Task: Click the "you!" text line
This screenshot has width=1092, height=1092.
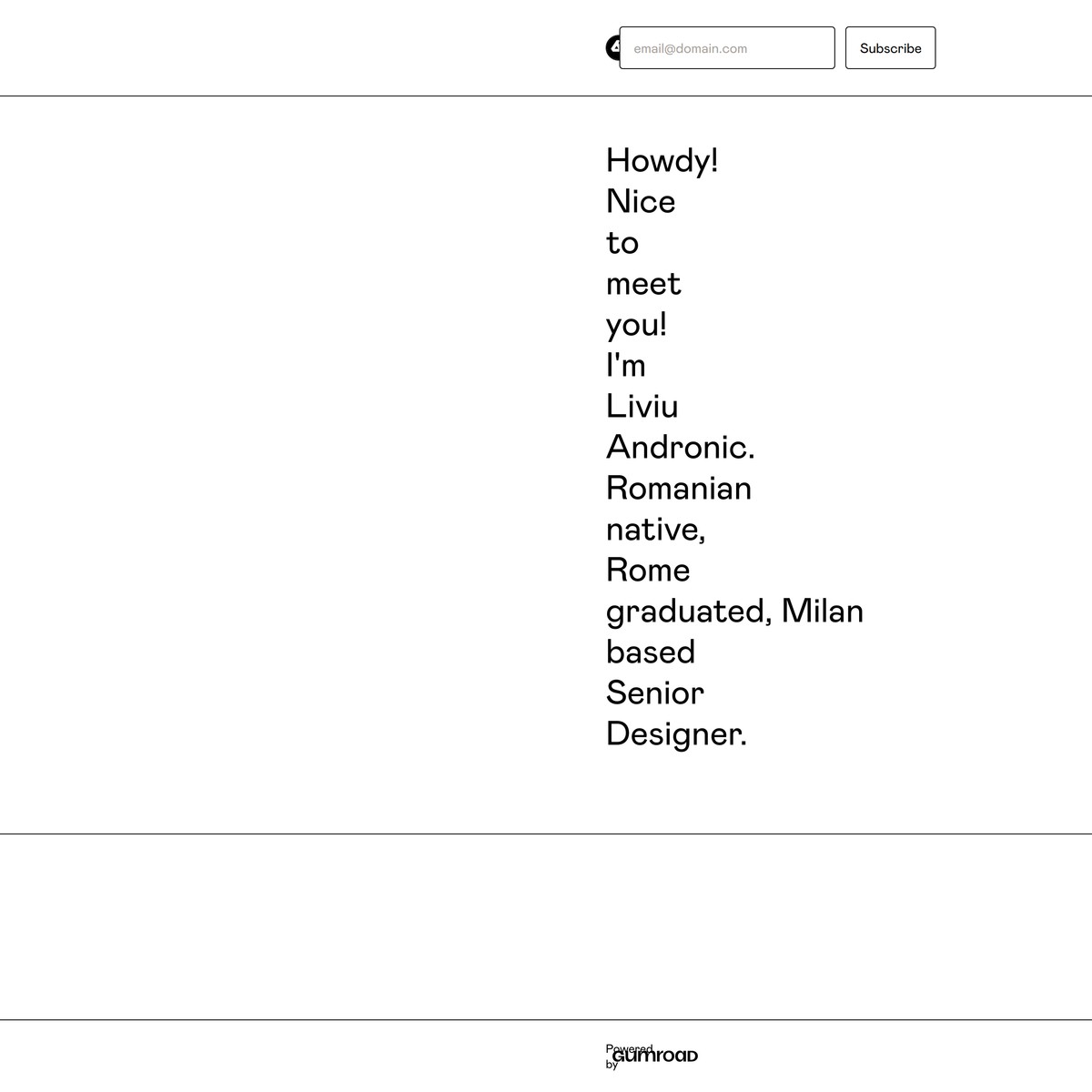Action: 636,325
